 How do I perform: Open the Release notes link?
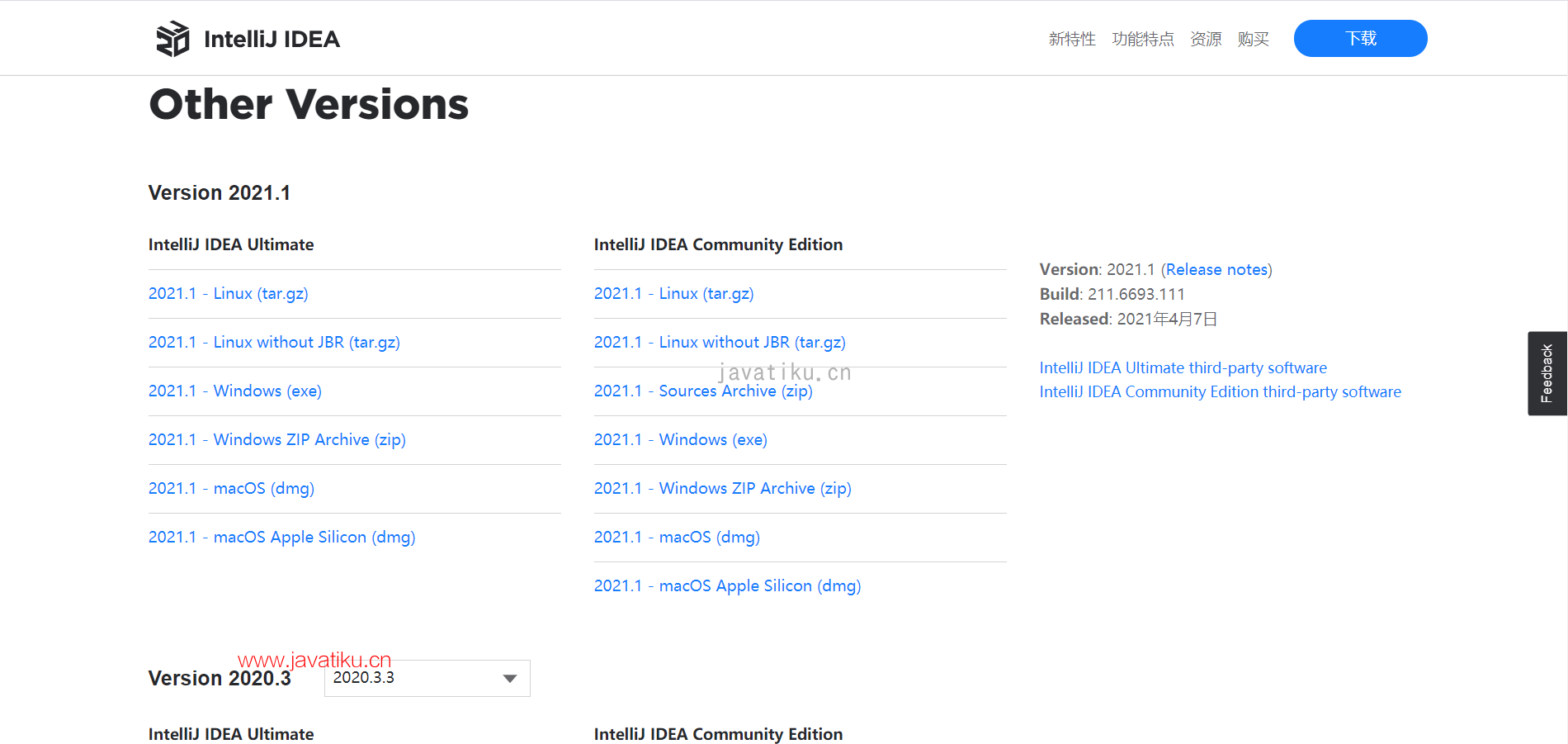[x=1216, y=270]
